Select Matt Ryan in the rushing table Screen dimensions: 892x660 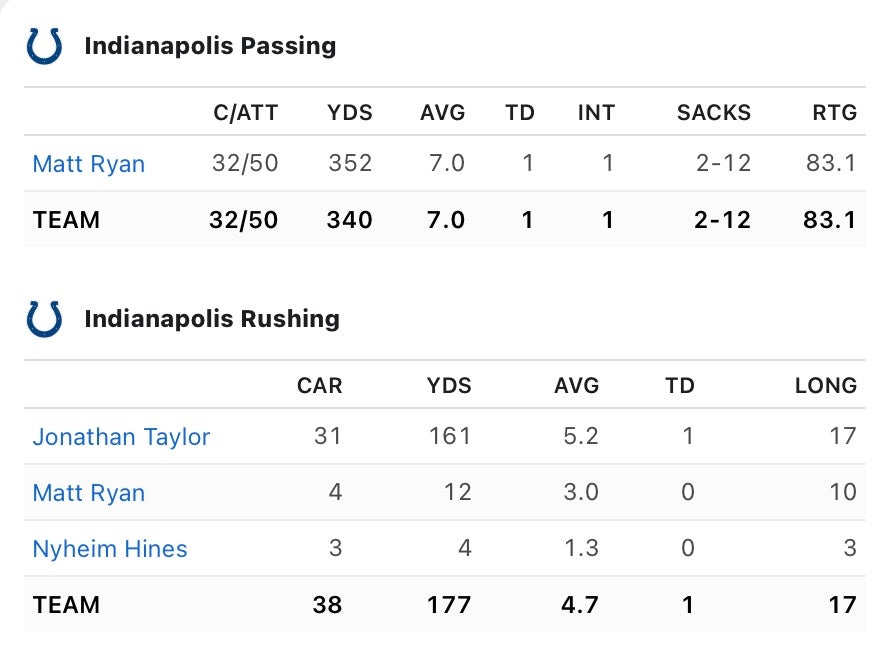coord(89,493)
